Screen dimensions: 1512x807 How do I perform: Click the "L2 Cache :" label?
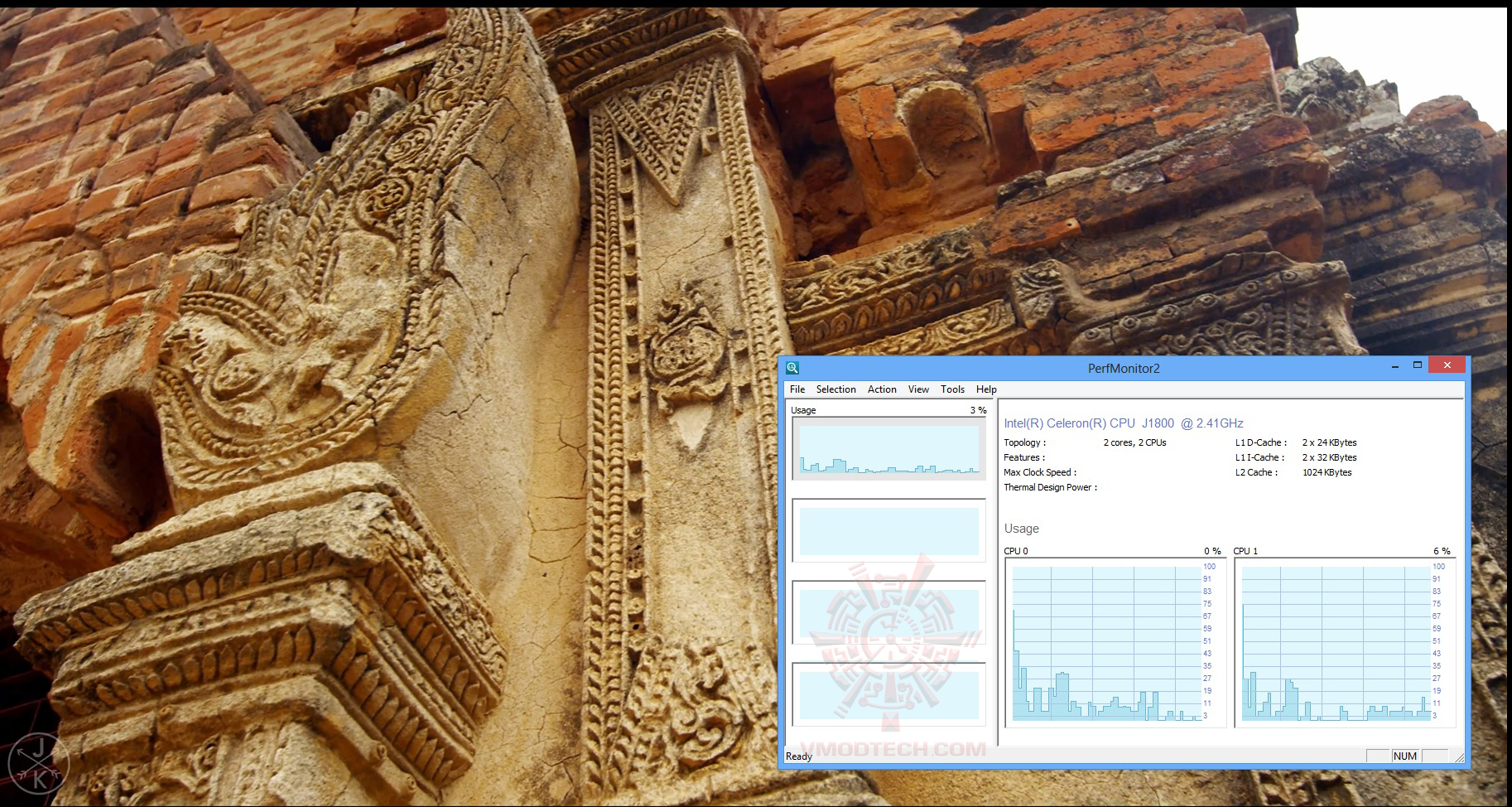tap(1257, 472)
